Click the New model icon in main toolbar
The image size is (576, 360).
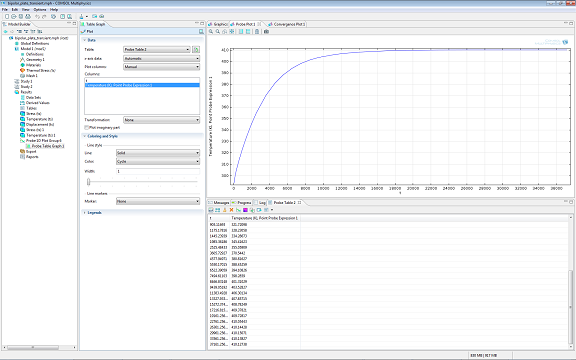(7, 17)
